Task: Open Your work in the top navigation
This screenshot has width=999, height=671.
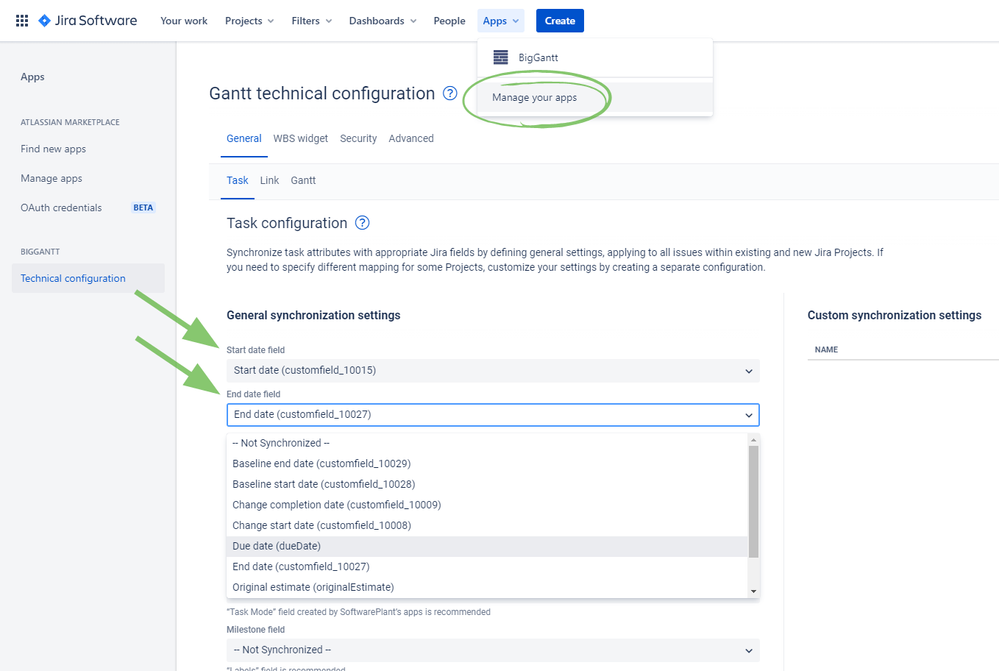Action: coord(183,20)
